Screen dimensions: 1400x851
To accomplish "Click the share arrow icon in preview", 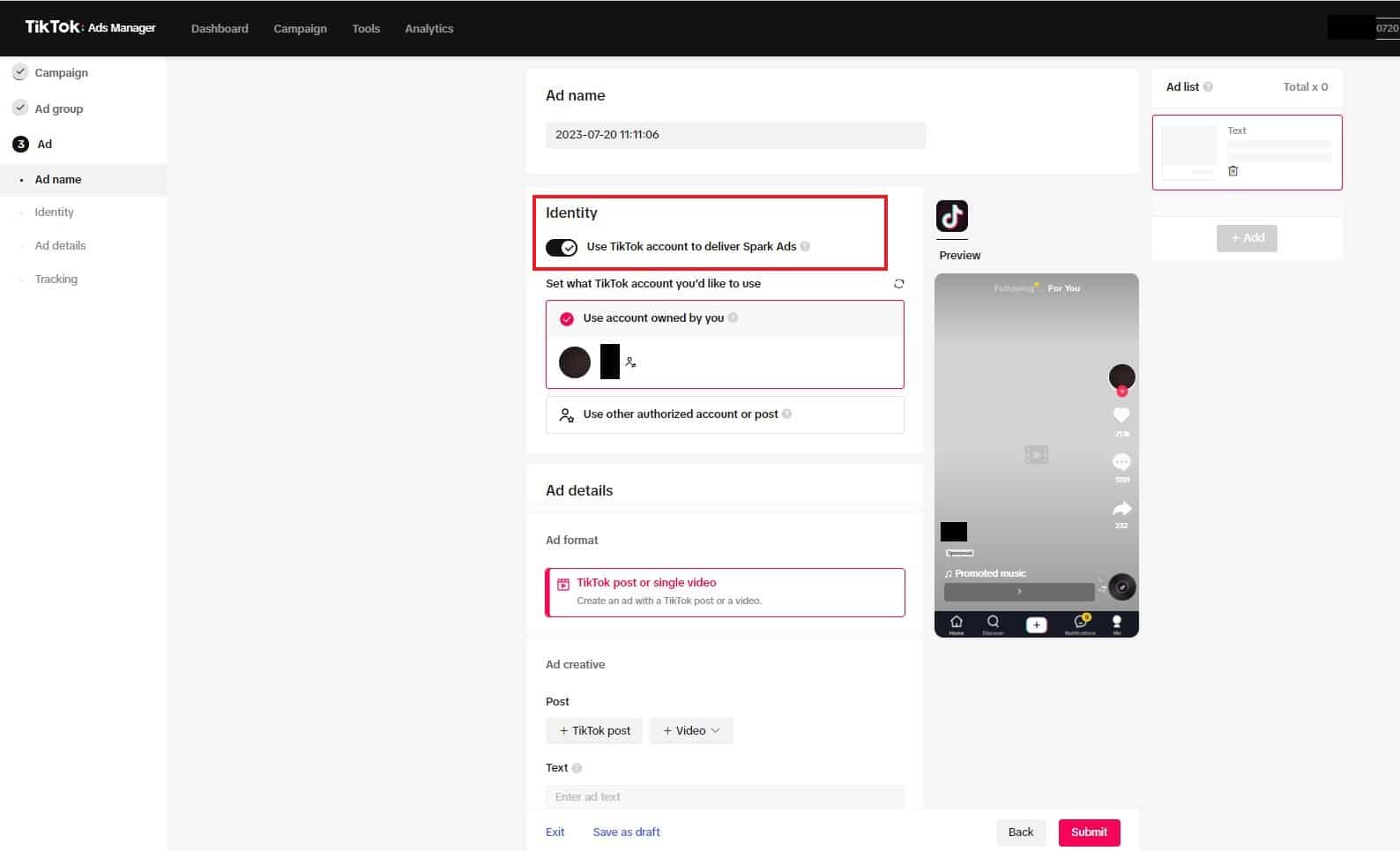I will (x=1121, y=509).
